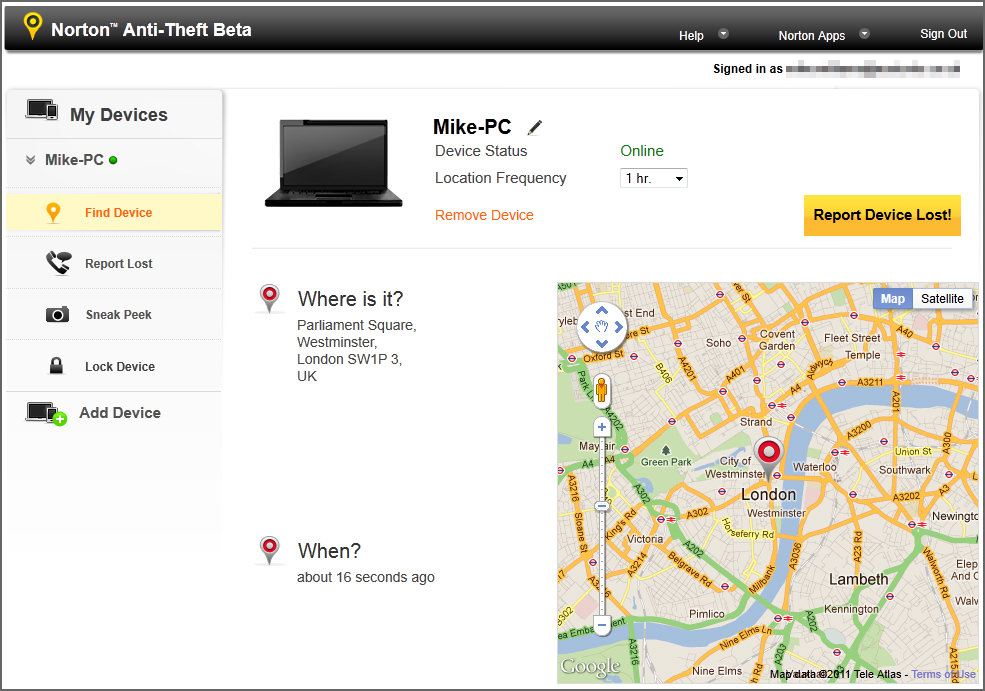Click the pencil icon to rename Mike-PC
The width and height of the screenshot is (985, 691).
[x=535, y=128]
